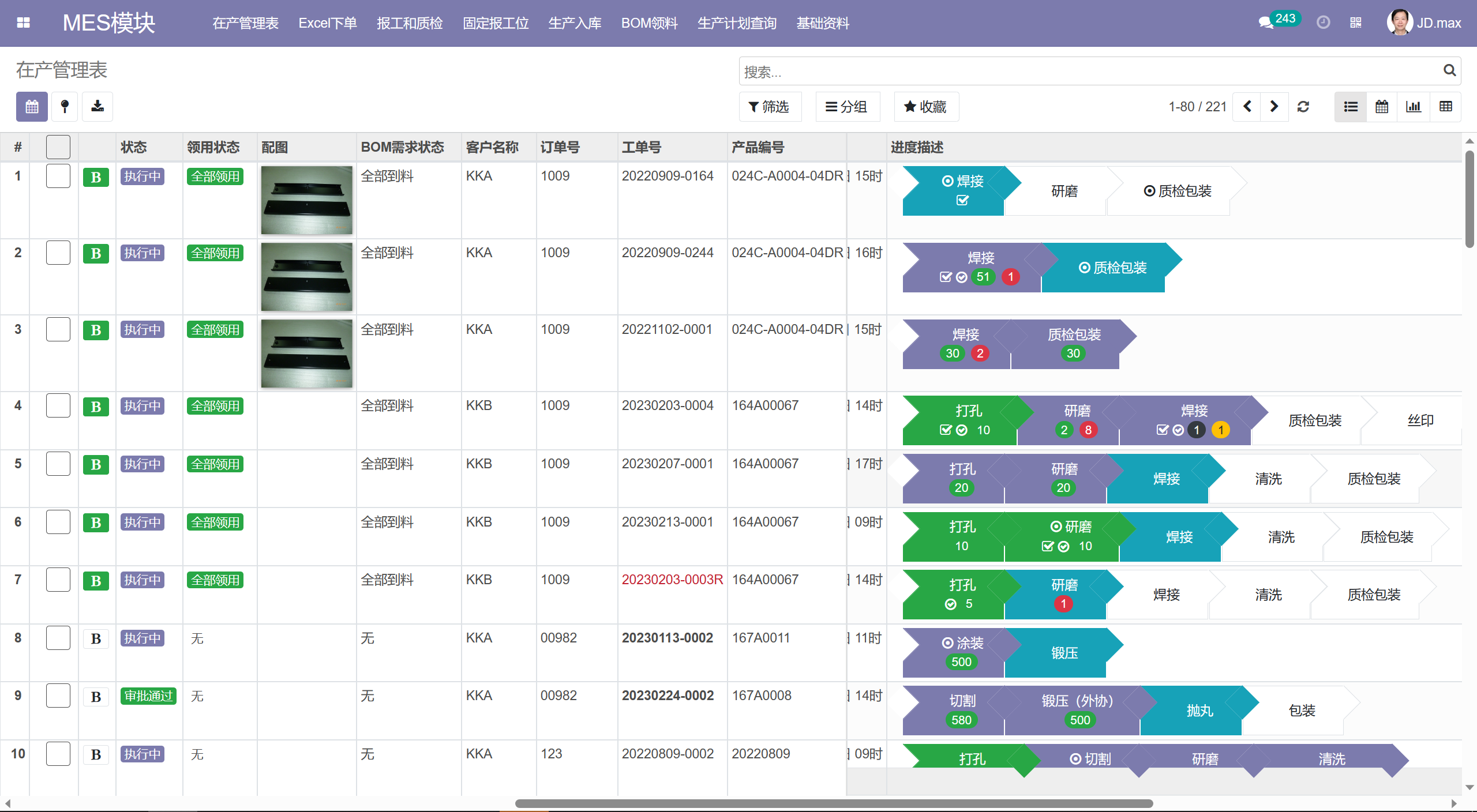1477x812 pixels.
Task: Switch to the calendar view icon
Action: (x=1382, y=107)
